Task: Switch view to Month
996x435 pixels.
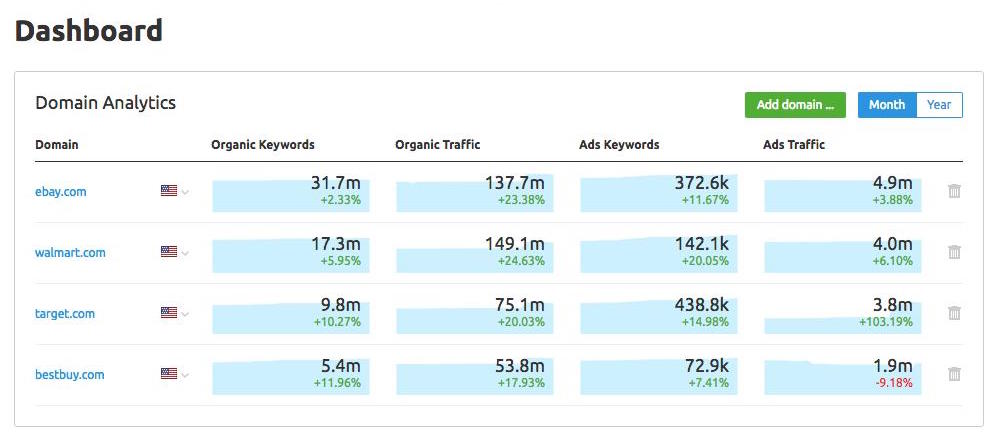Action: (x=887, y=105)
